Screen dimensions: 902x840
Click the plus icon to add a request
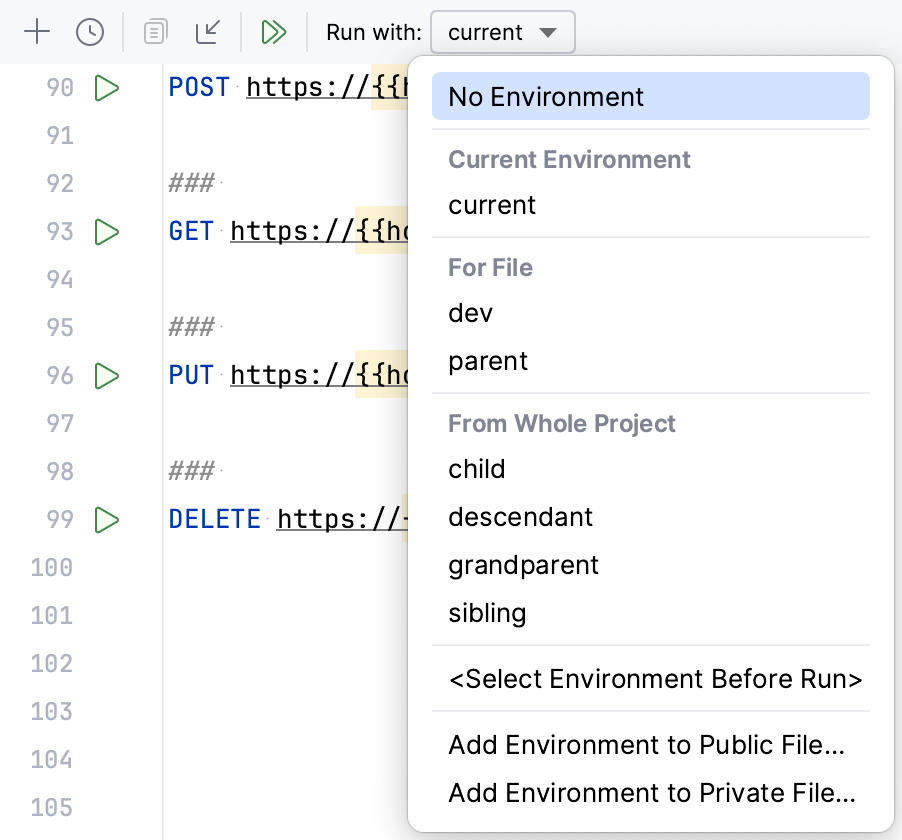[37, 31]
